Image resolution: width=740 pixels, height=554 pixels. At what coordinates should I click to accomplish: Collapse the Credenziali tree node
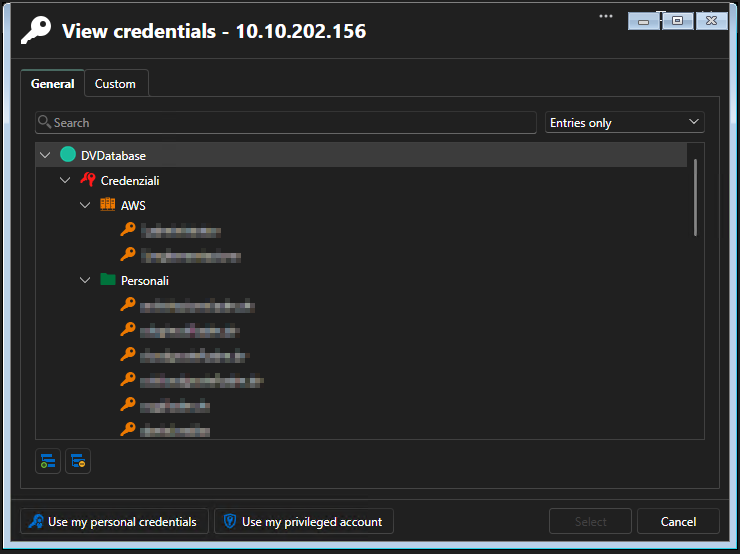pos(65,180)
